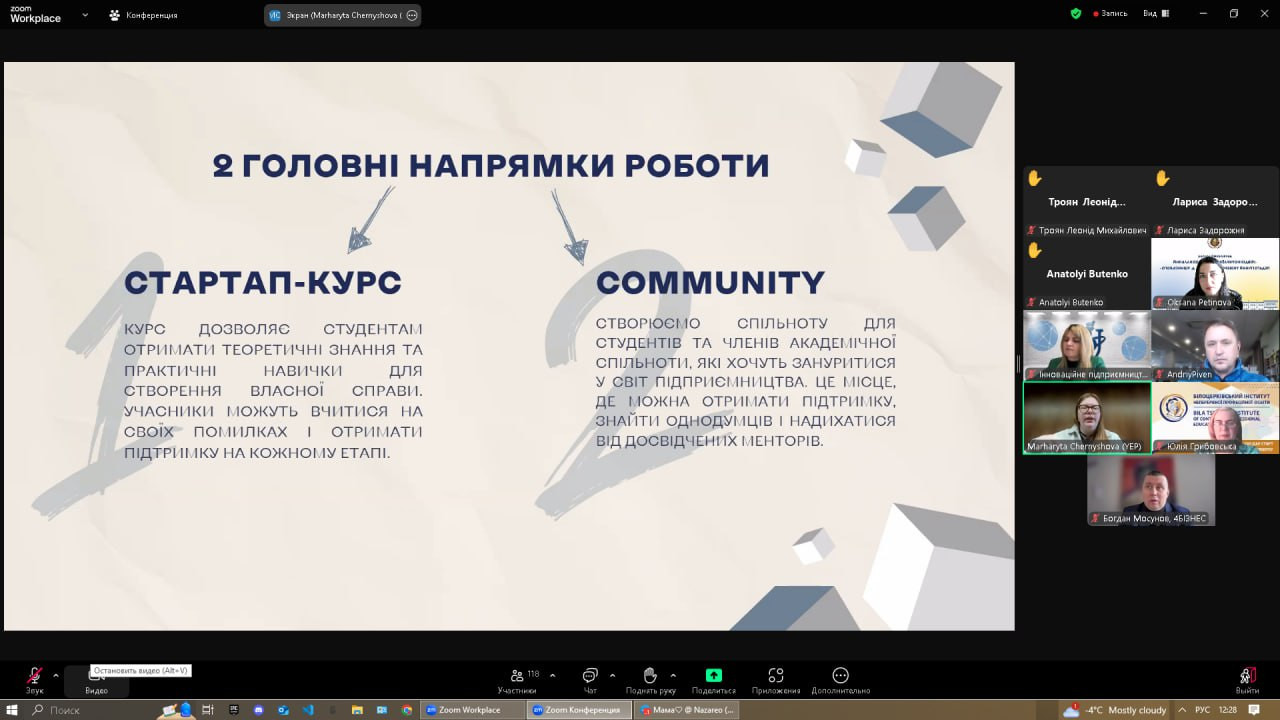Select Юлія Грибовська video tile
The height and width of the screenshot is (720, 1280).
(1215, 418)
